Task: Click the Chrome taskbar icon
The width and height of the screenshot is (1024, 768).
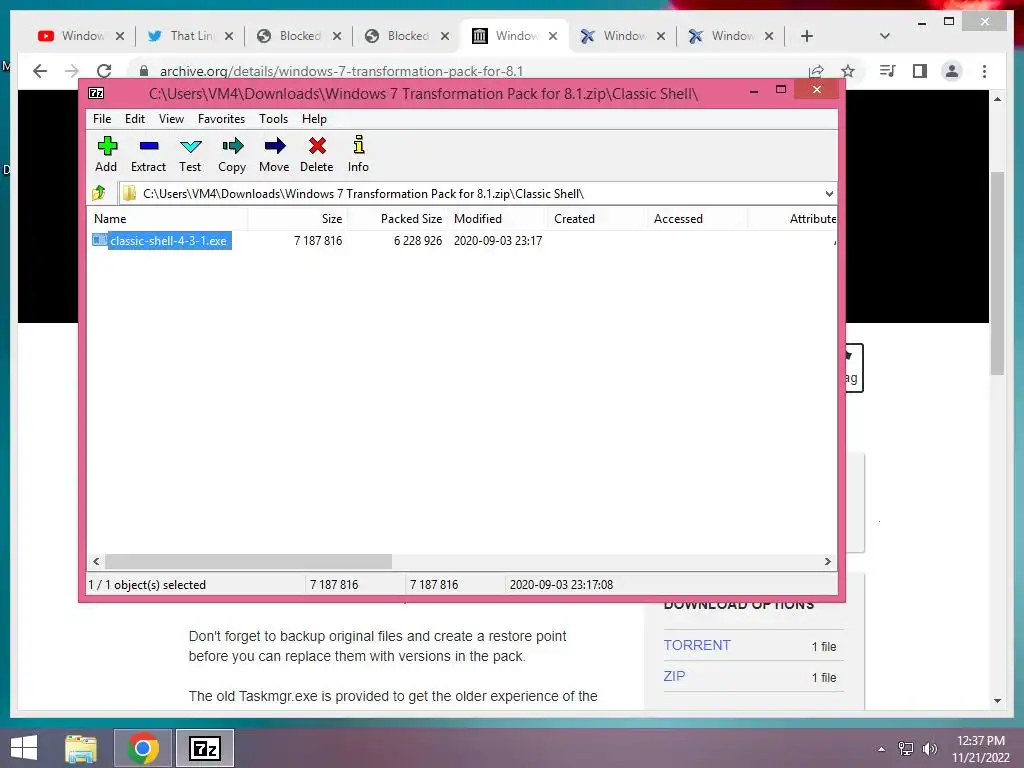Action: click(143, 748)
